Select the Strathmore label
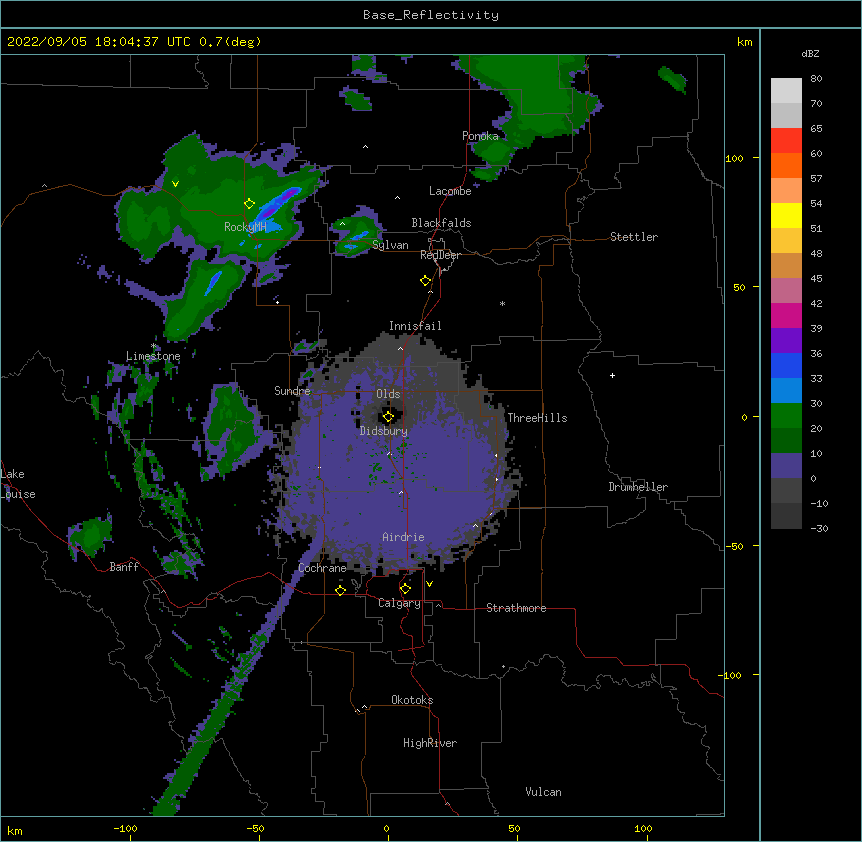The width and height of the screenshot is (862, 842). pyautogui.click(x=516, y=608)
